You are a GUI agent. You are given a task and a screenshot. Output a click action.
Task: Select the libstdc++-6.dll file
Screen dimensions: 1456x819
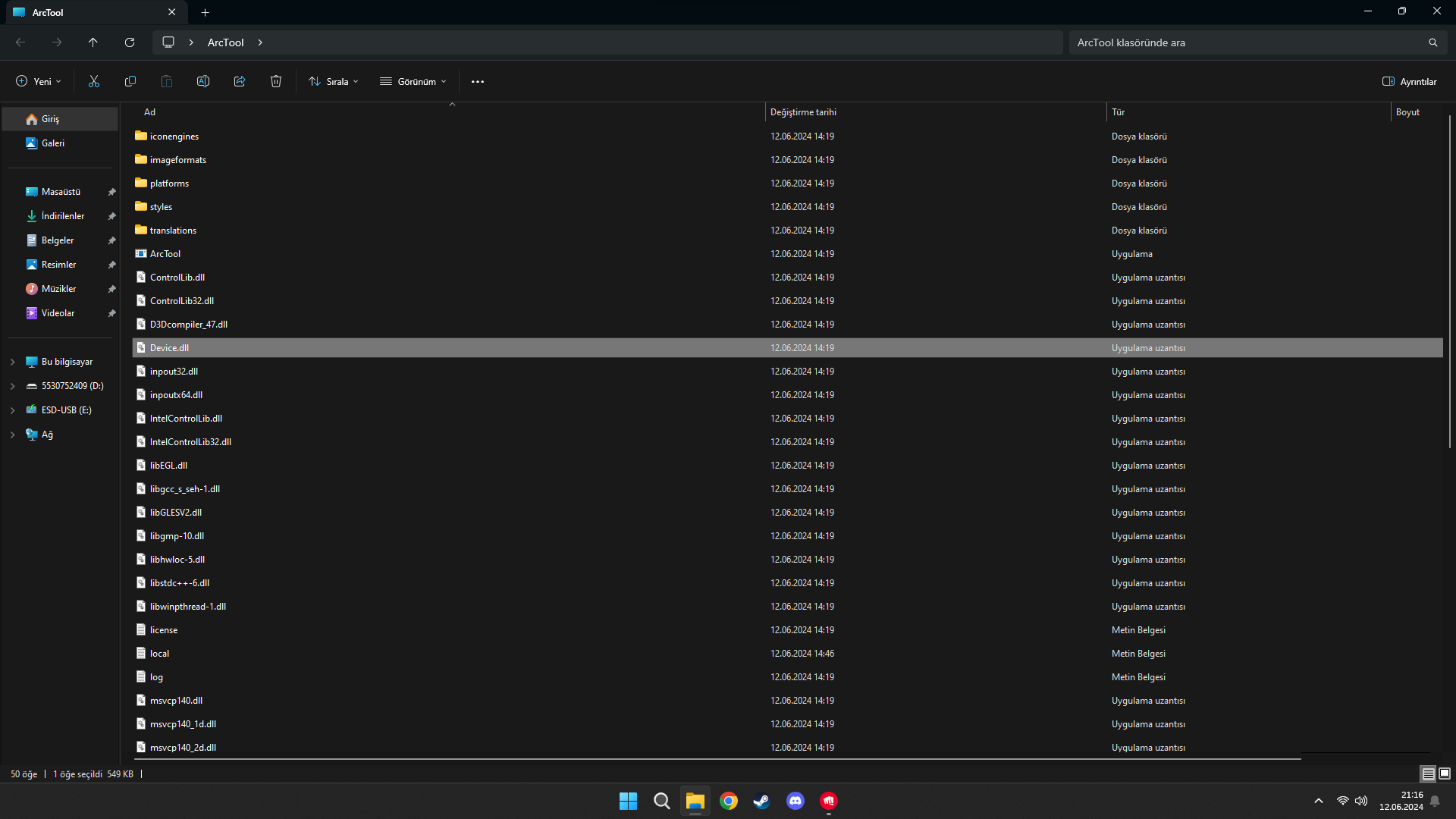point(788,583)
